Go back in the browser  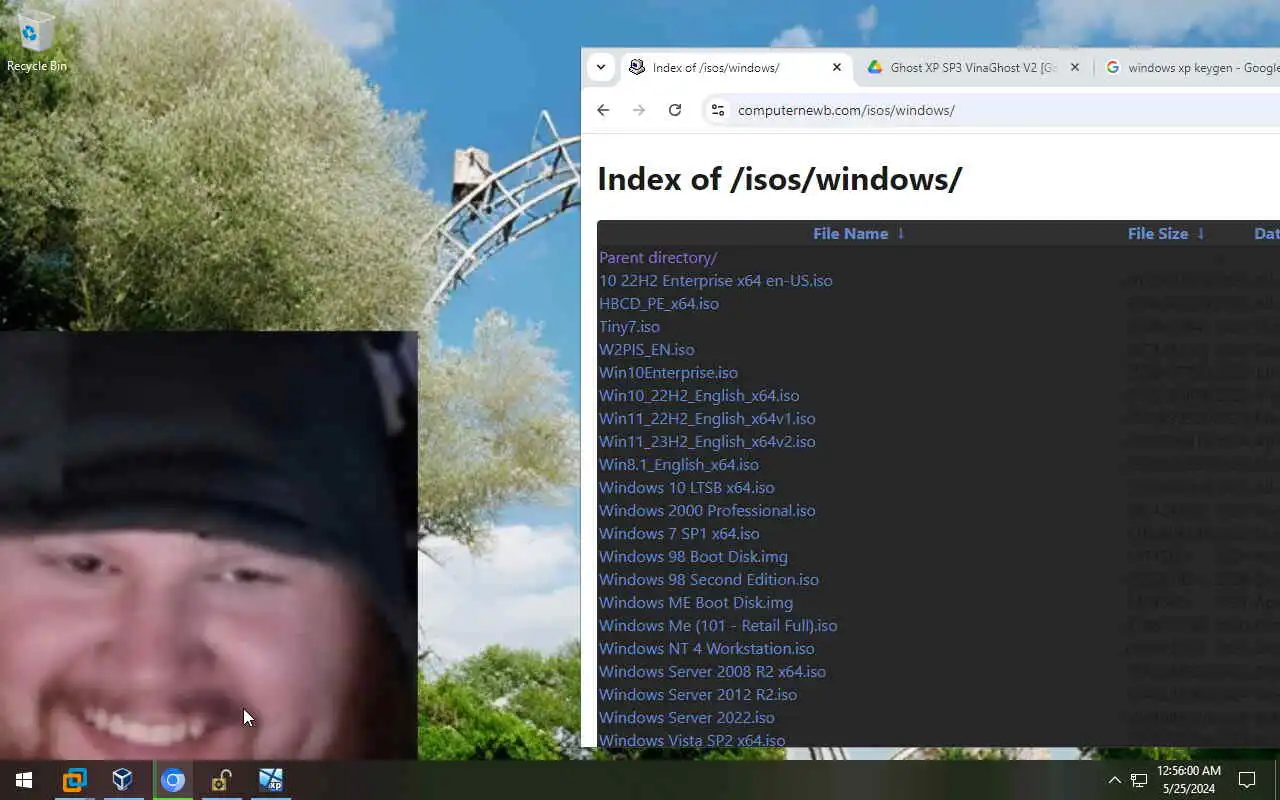(x=603, y=110)
